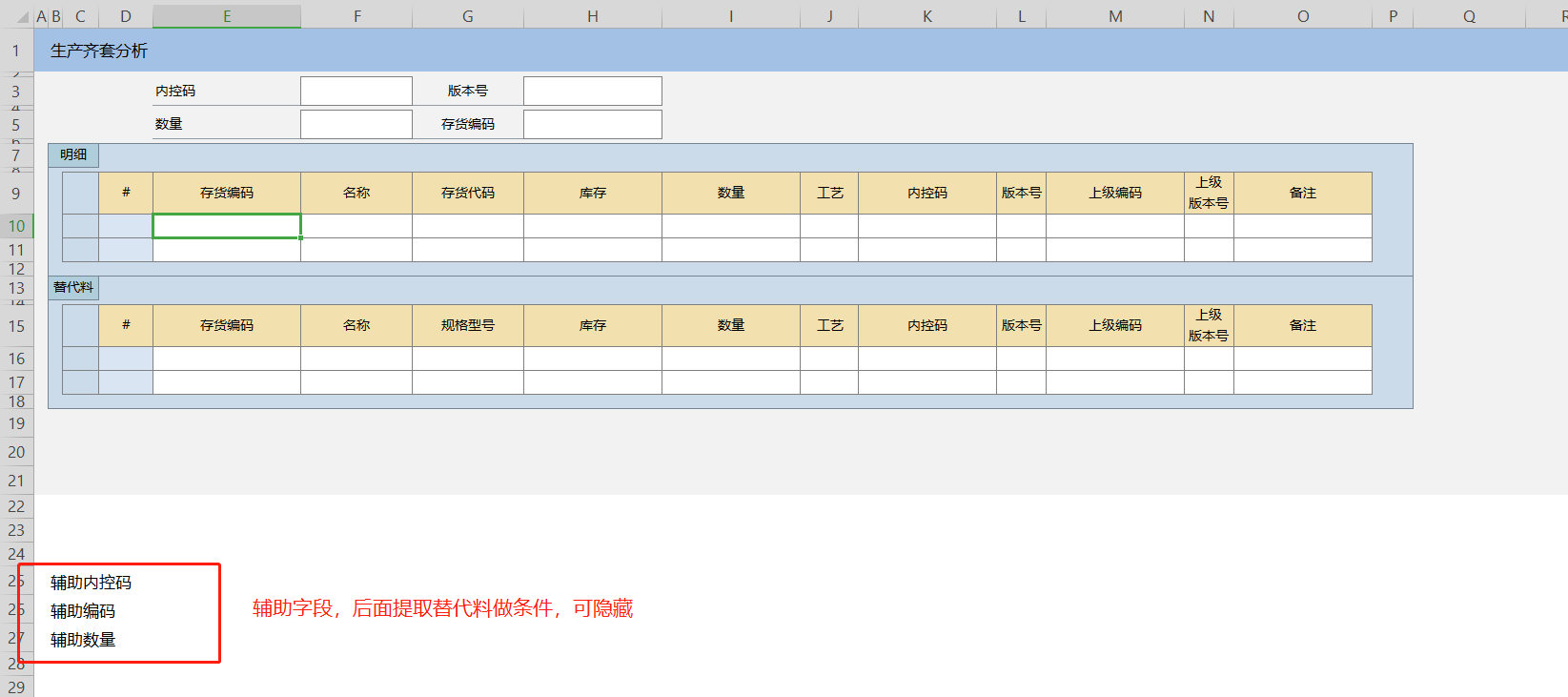Click the 规格型号 column header cell
Viewport: 1568px width, 697px height.
467,325
